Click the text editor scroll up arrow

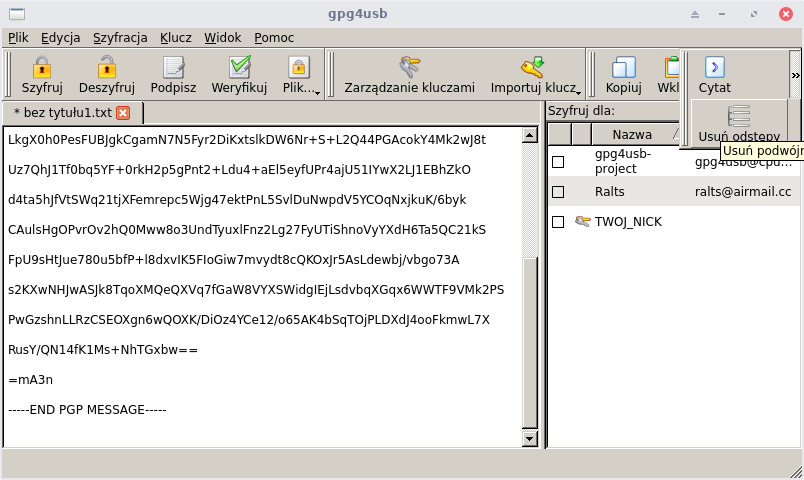click(530, 135)
